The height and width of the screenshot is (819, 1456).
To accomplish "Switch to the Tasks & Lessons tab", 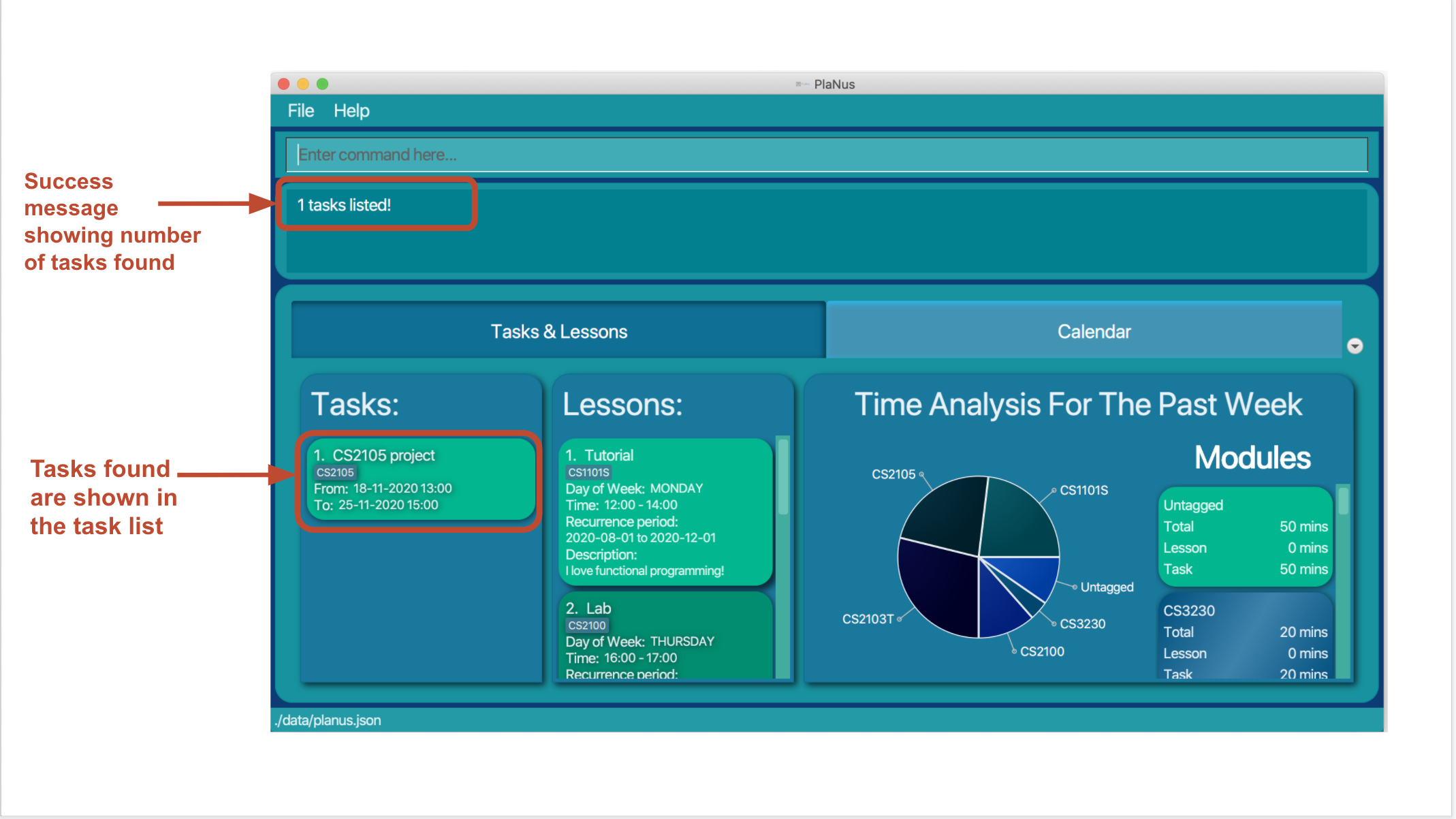I will coord(558,331).
